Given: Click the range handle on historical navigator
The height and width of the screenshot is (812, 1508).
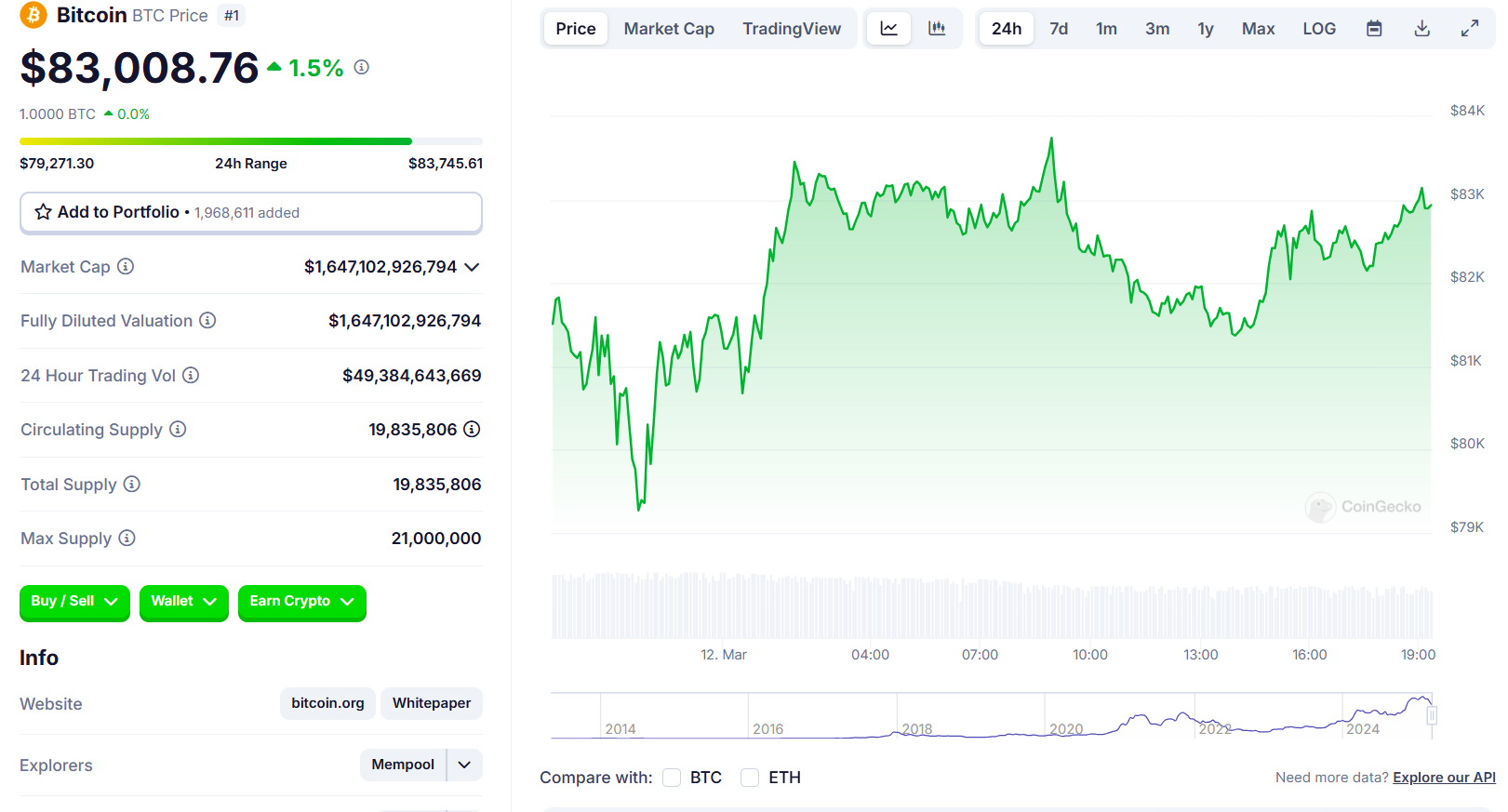Looking at the screenshot, I should 1432,715.
